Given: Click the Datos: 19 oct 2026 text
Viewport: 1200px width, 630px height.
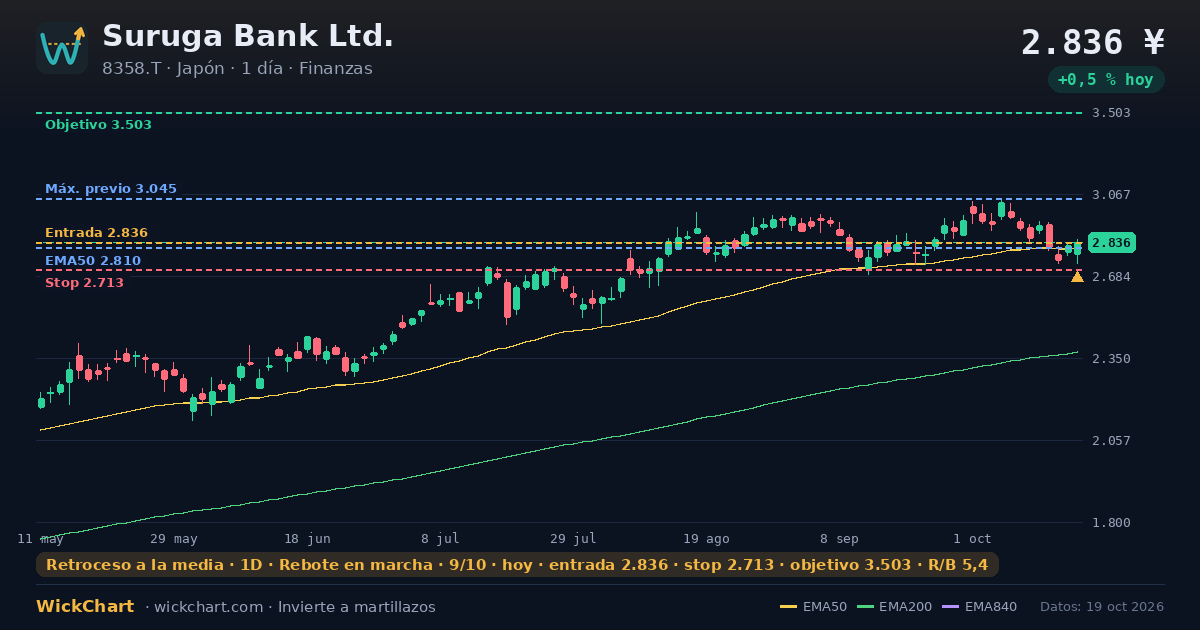Looking at the screenshot, I should pyautogui.click(x=1102, y=607).
